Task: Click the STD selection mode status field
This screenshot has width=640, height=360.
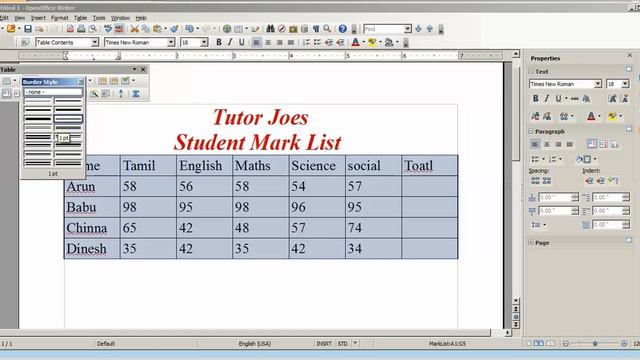Action: (x=342, y=344)
